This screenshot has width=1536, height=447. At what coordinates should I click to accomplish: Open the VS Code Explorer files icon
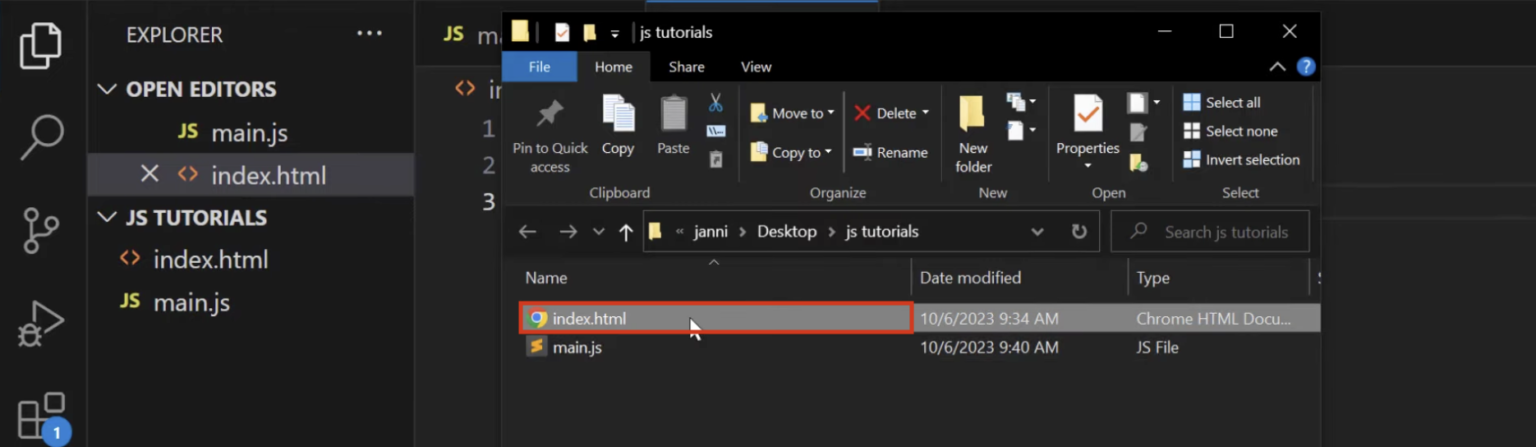click(x=41, y=45)
